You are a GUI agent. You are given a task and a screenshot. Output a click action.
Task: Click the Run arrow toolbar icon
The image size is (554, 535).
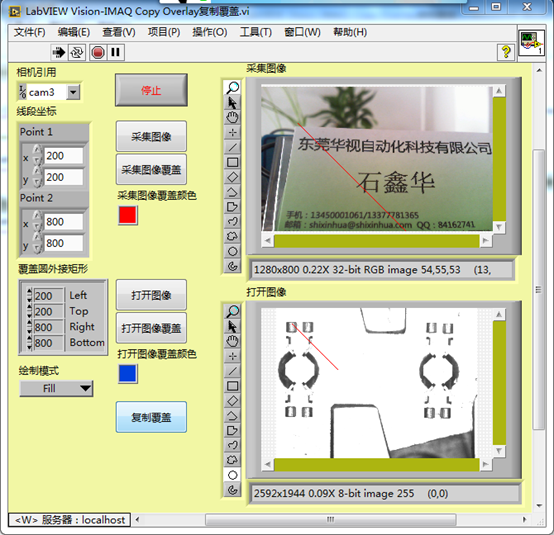point(59,52)
